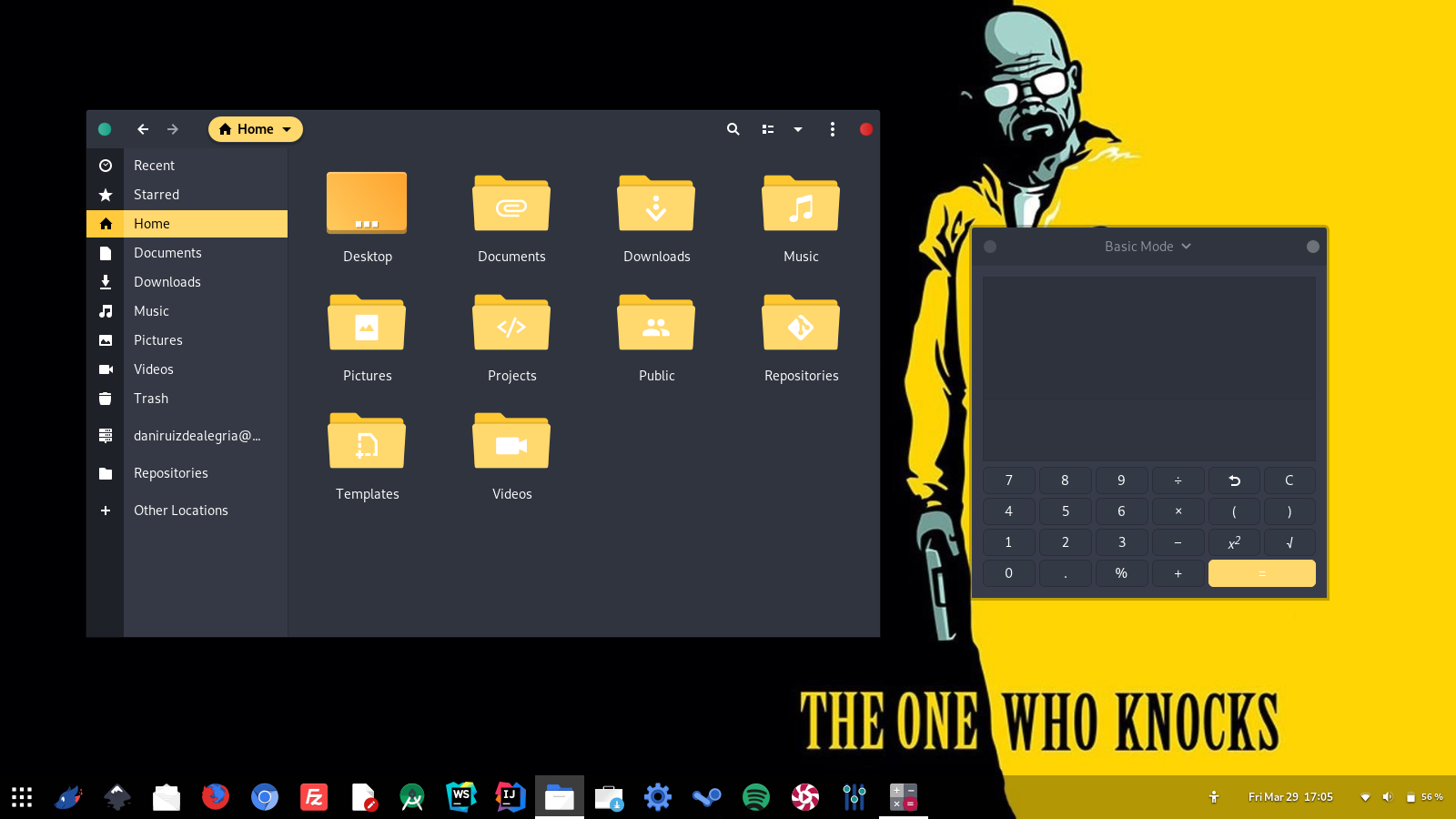Screen dimensions: 1456x819
Task: Launch Spotify from the dock
Action: tap(756, 797)
